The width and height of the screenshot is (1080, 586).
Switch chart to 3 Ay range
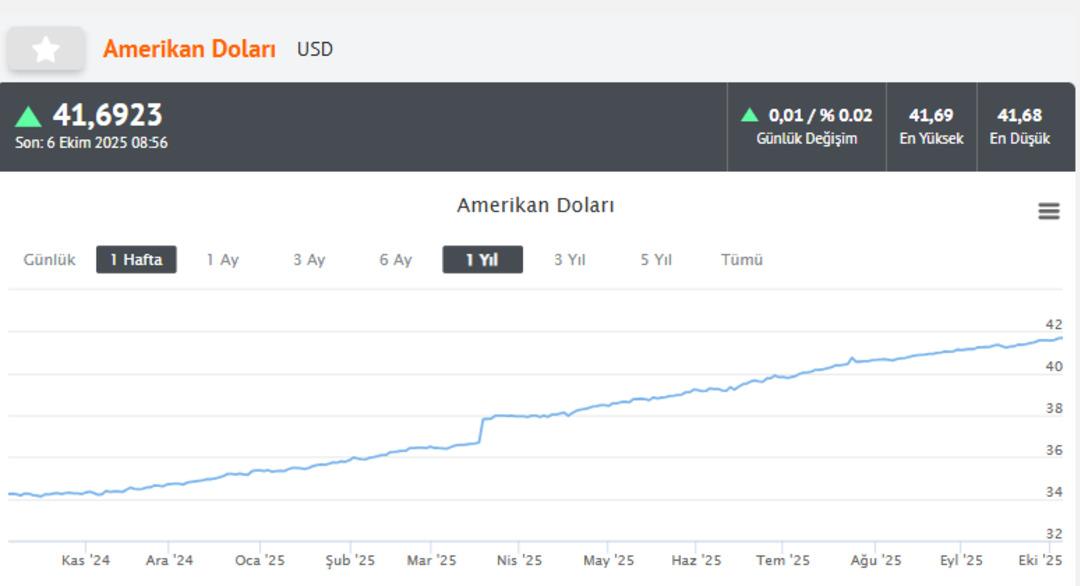(x=309, y=260)
